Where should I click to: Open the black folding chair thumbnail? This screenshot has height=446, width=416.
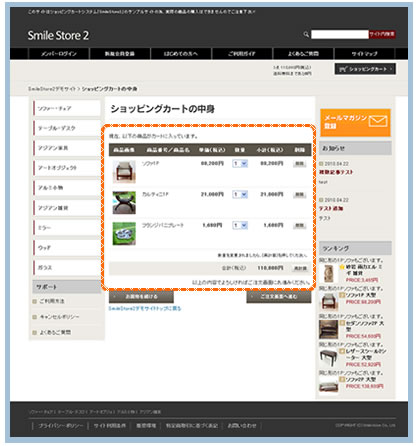click(x=124, y=203)
